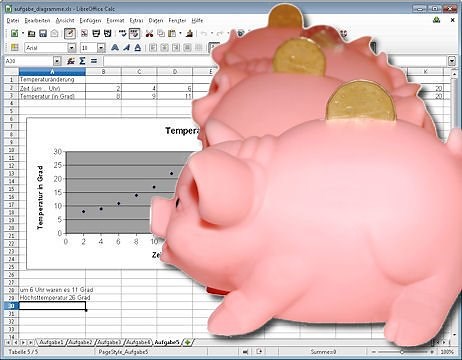Toggle Align Right
The image size is (462, 360).
pyautogui.click(x=176, y=48)
